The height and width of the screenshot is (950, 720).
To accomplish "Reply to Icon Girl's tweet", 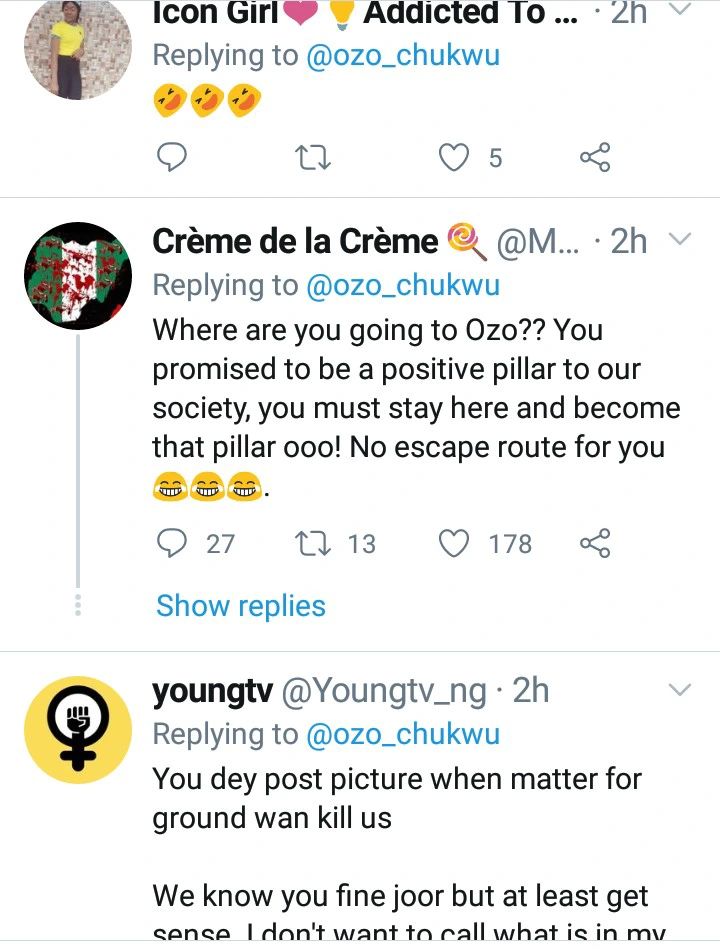I will [173, 157].
